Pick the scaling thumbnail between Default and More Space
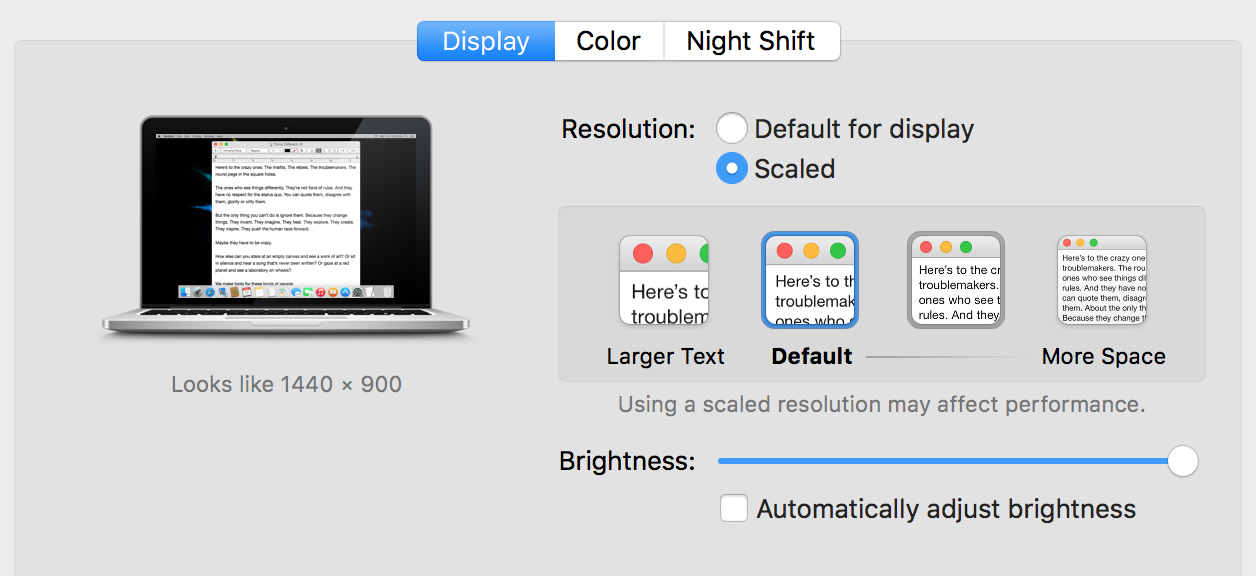Screen dimensions: 1256x576 tap(955, 280)
